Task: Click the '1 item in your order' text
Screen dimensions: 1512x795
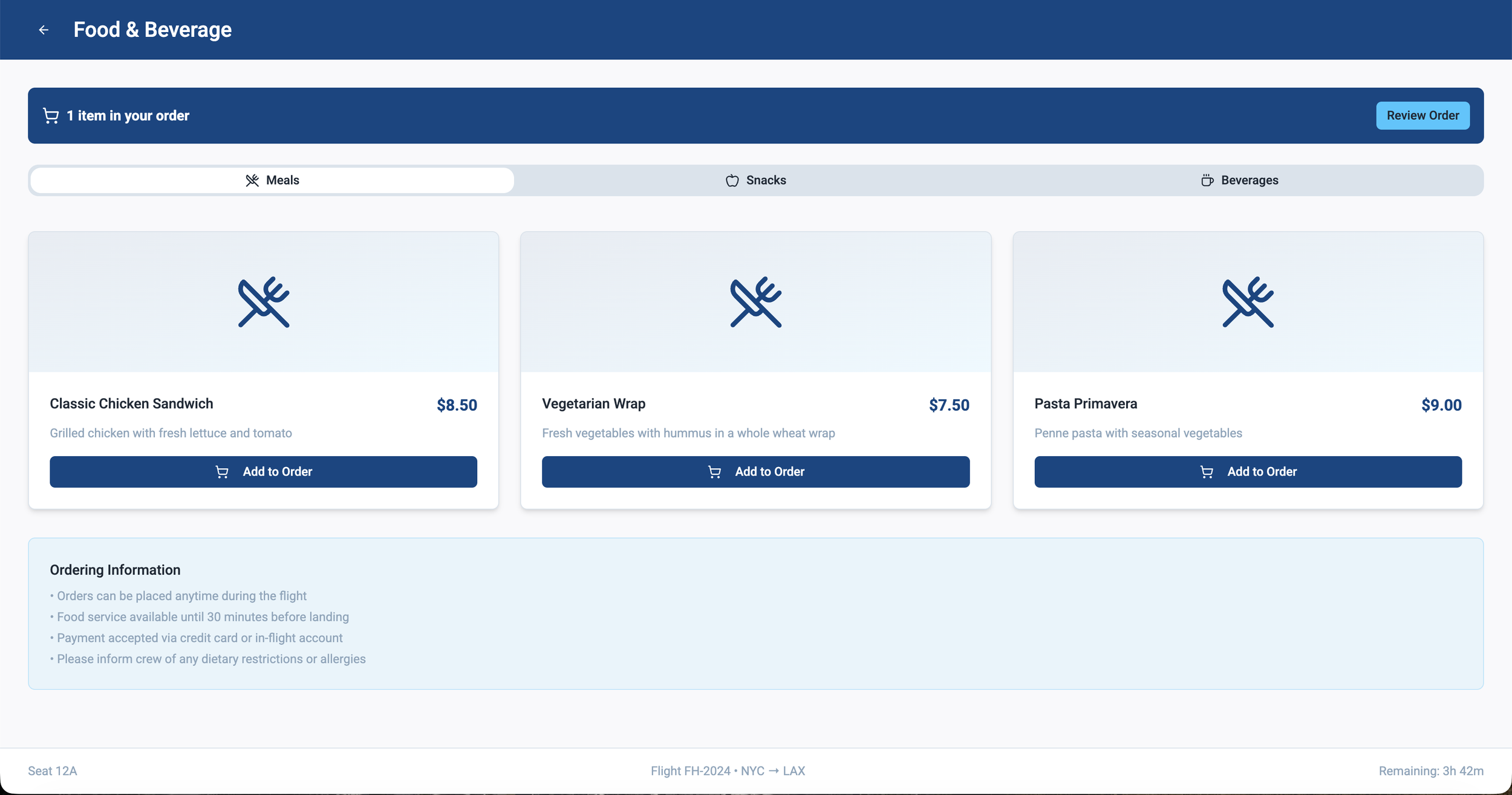Action: (x=128, y=116)
